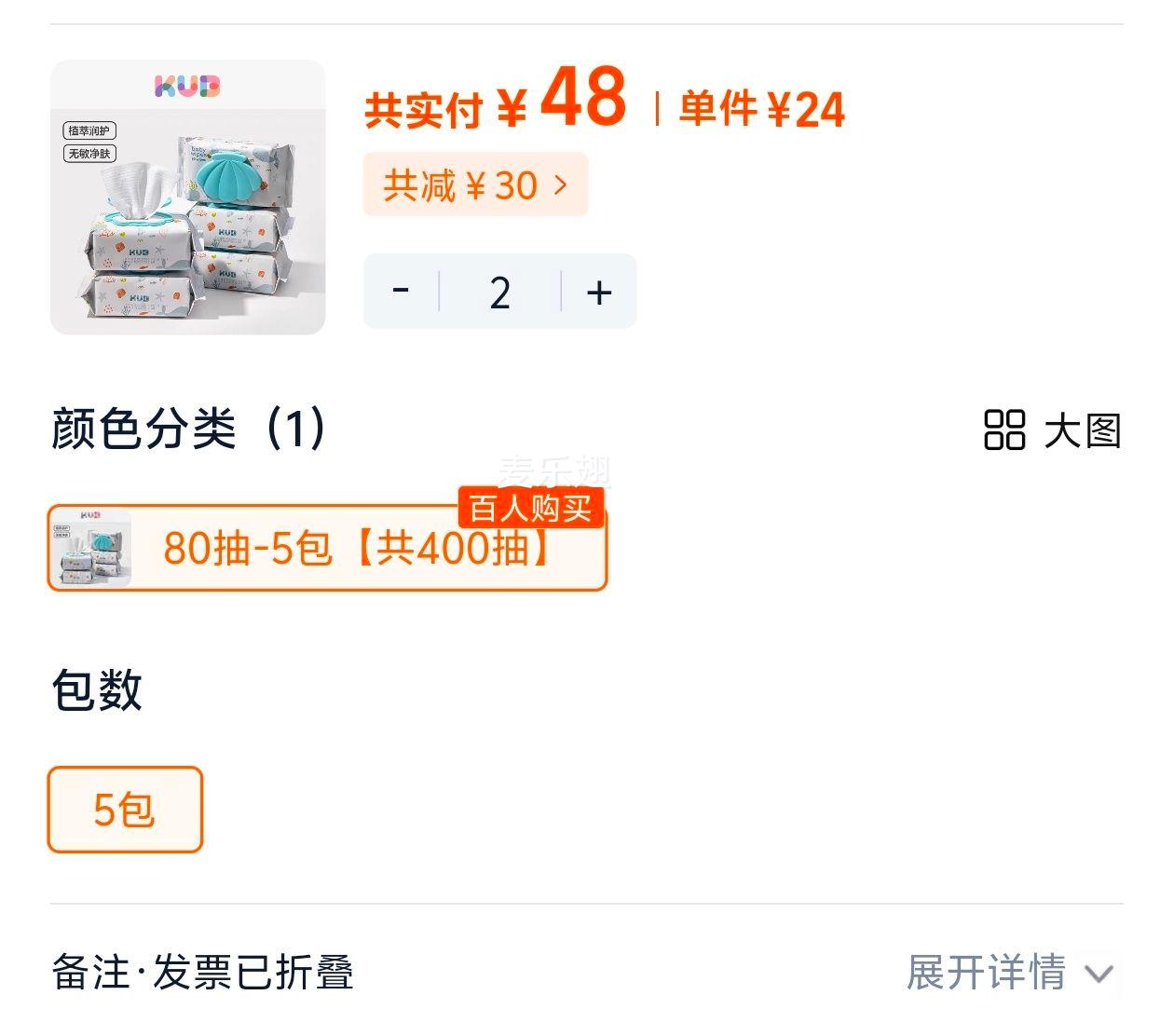
Task: Select the 80抽-5包【共400抽】 option
Action: pyautogui.click(x=354, y=549)
